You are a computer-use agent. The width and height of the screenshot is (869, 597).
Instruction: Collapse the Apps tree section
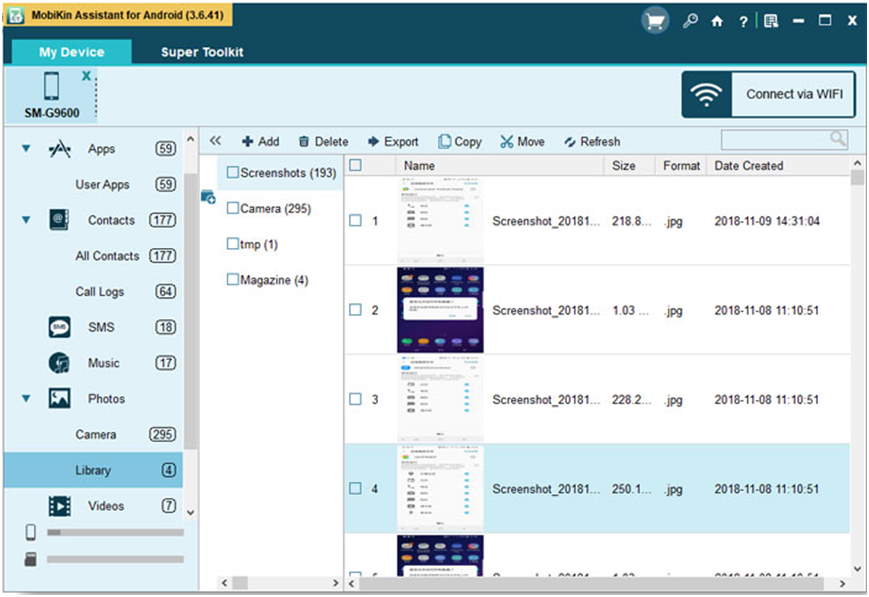26,149
